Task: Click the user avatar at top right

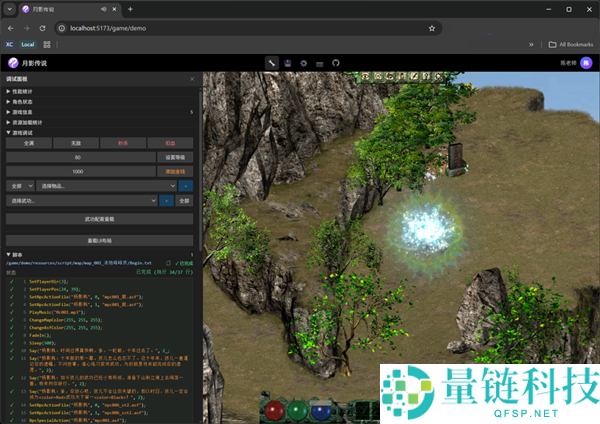Action: tap(588, 63)
